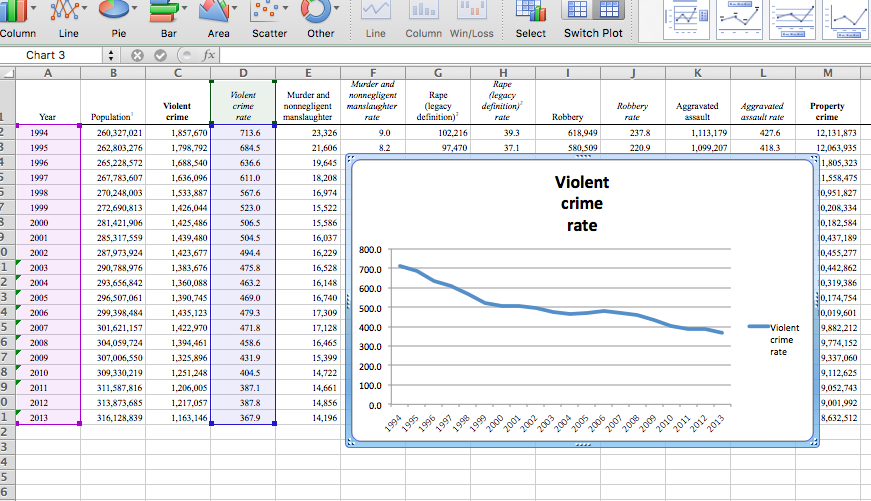Open the Name Box dropdown stepper
This screenshot has width=871, height=501.
110,56
